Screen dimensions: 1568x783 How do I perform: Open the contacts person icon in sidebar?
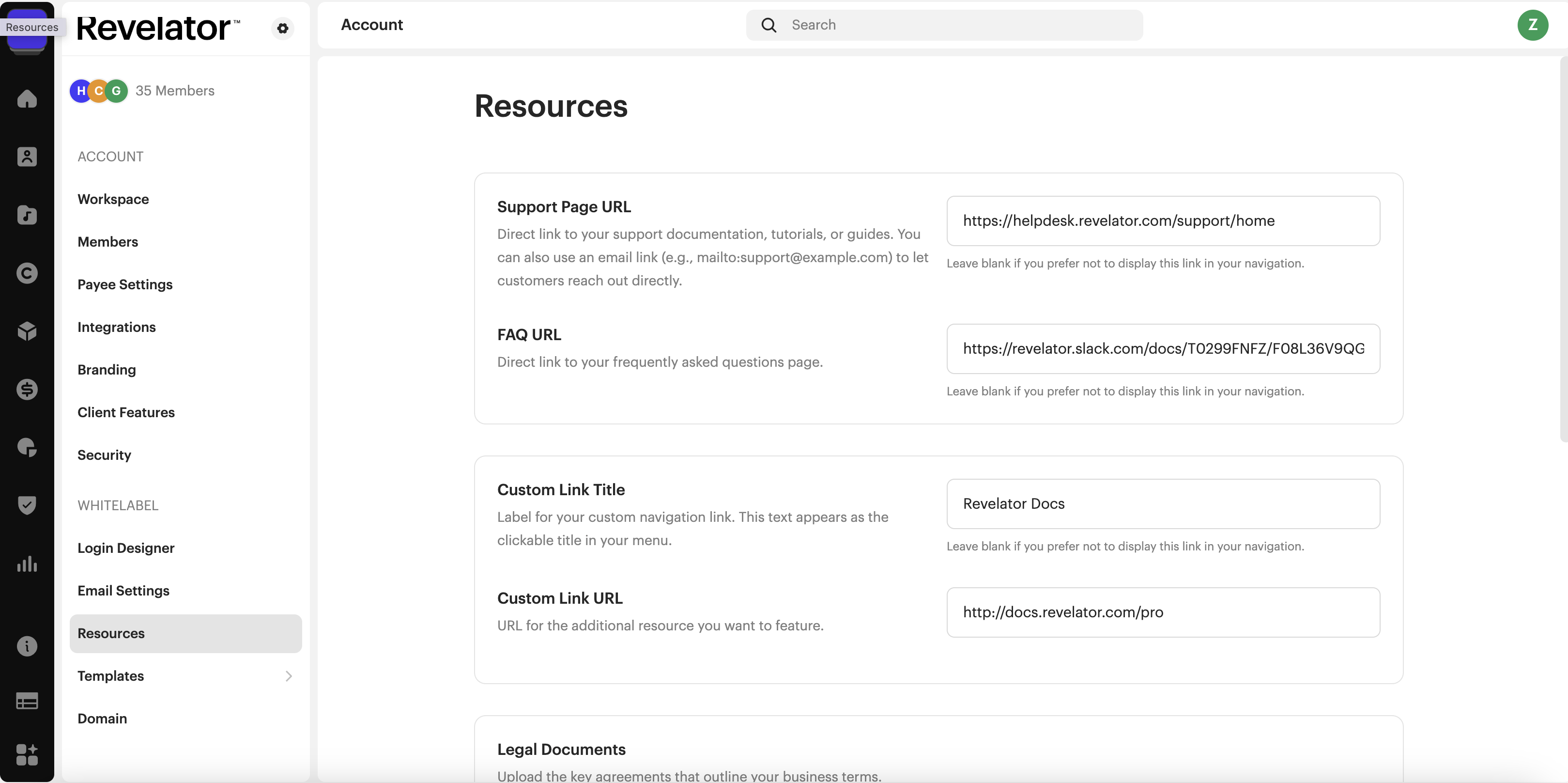click(x=27, y=157)
